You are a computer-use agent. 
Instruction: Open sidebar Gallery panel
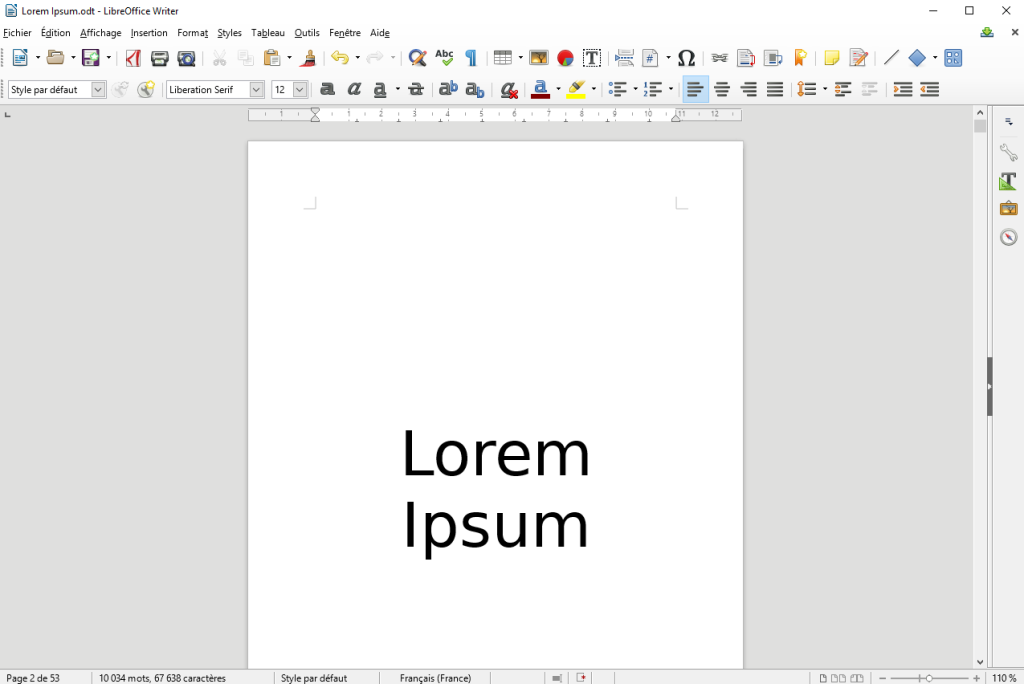(x=1008, y=209)
